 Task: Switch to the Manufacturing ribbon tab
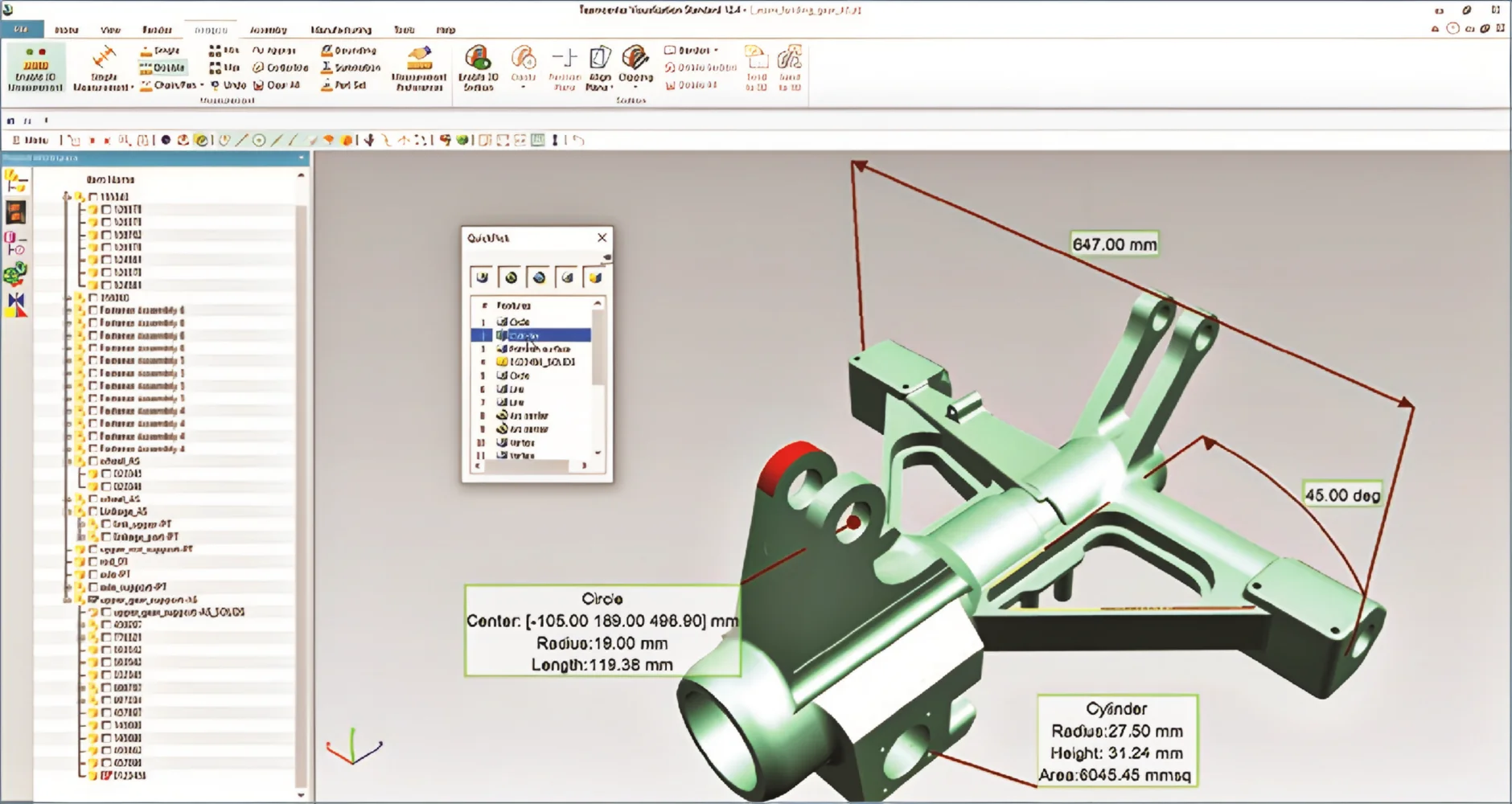[x=341, y=30]
